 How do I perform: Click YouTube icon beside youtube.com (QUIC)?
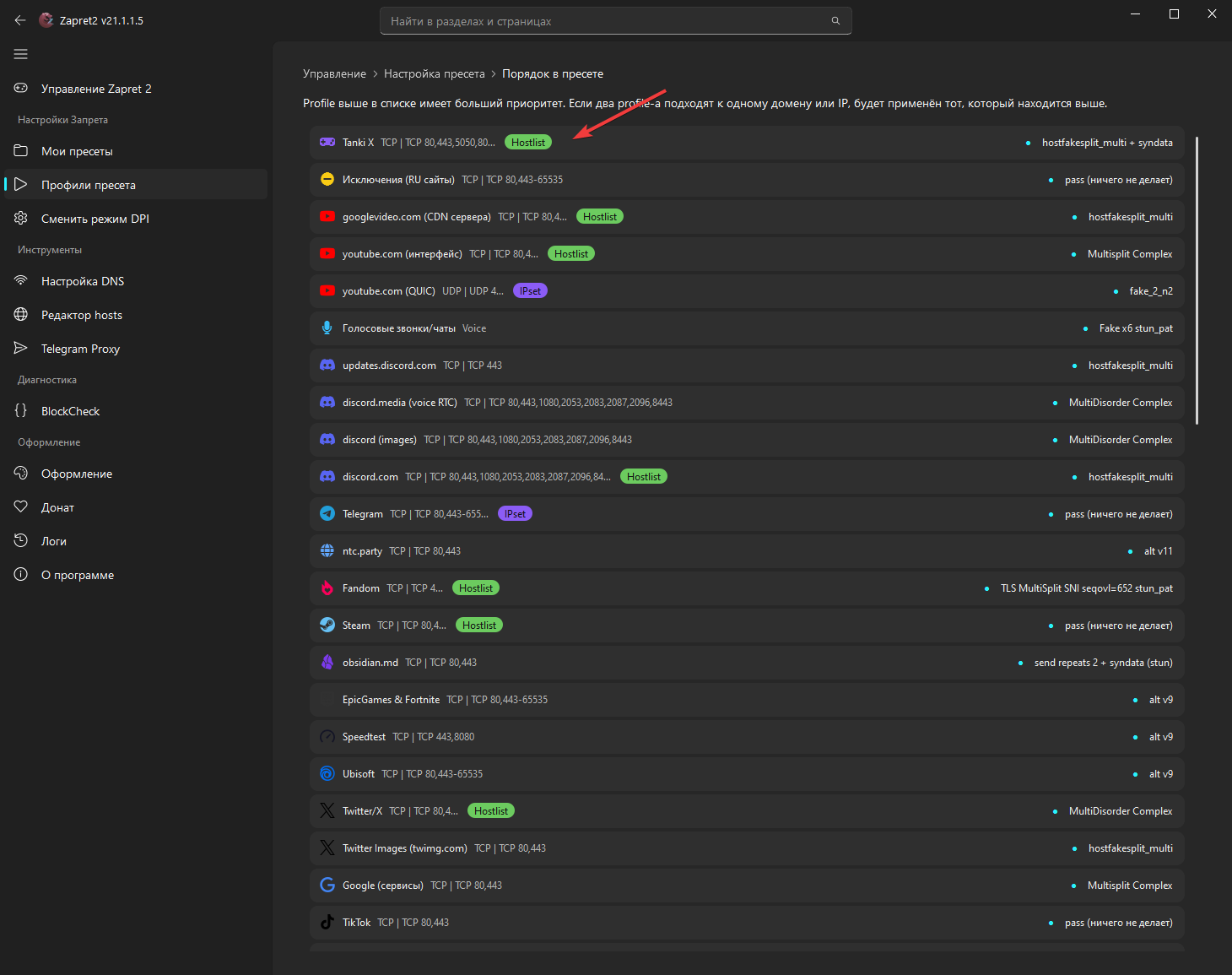(x=327, y=291)
